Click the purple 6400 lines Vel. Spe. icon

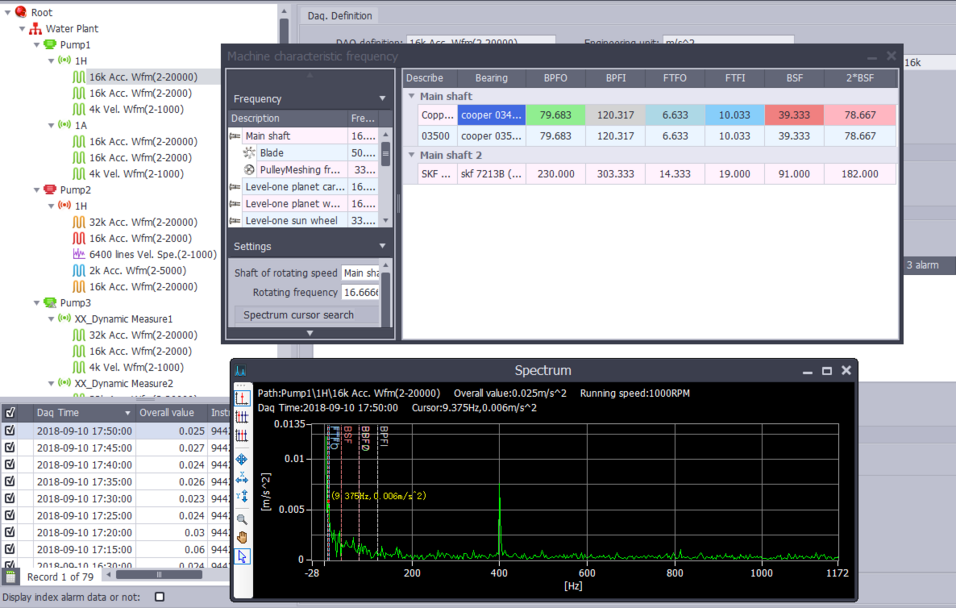tap(79, 254)
